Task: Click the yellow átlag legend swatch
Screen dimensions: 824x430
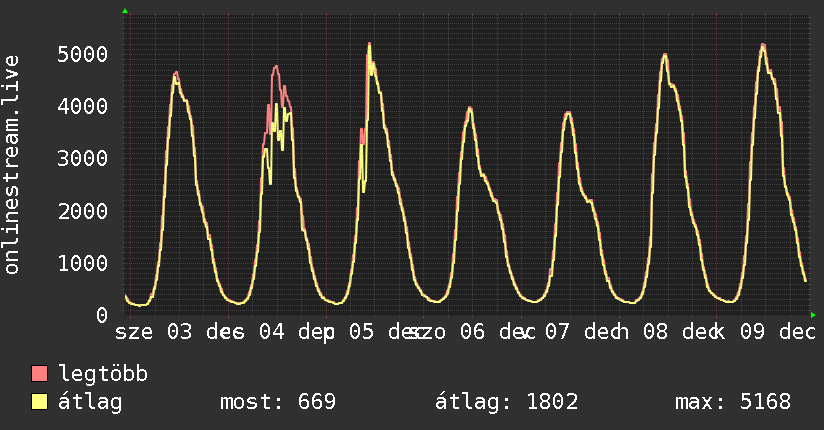Action: click(x=39, y=401)
